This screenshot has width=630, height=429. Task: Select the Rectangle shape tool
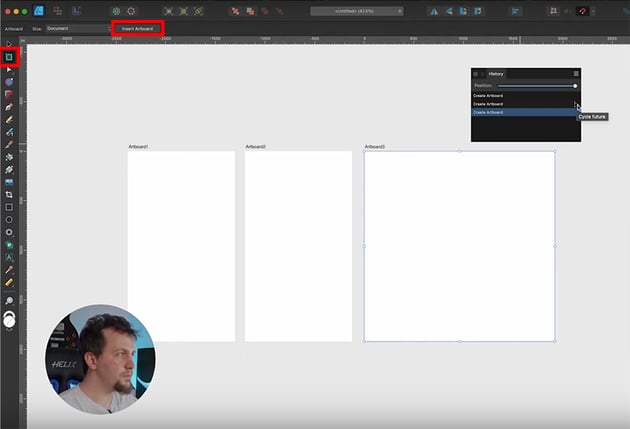tap(9, 207)
